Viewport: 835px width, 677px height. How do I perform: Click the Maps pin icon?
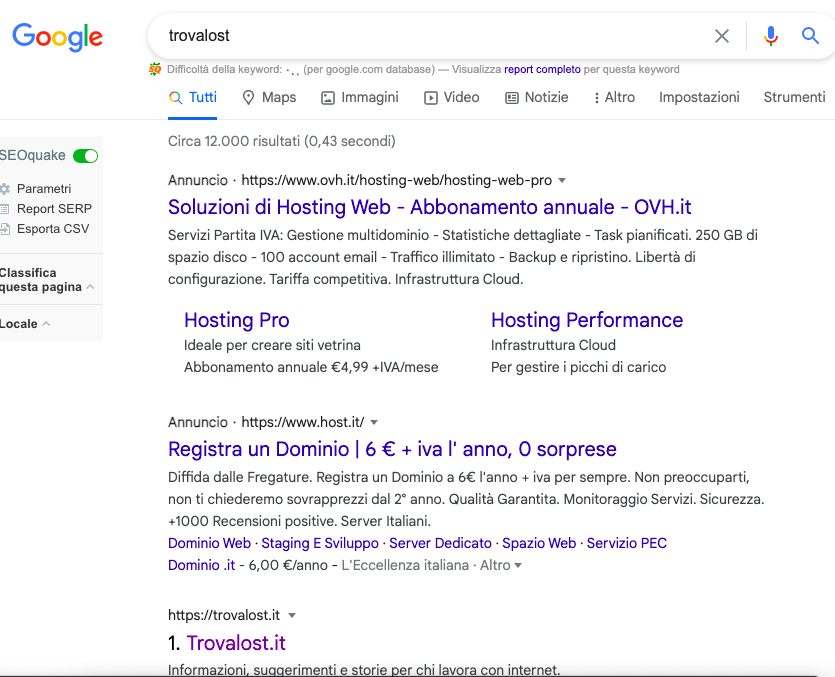(248, 97)
